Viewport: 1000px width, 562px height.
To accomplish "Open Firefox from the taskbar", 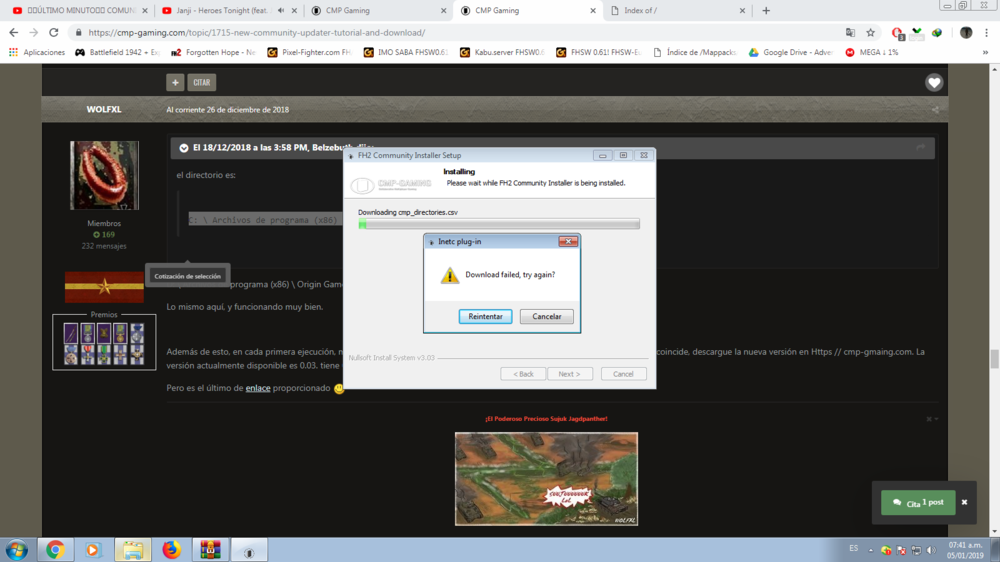I will pos(171,550).
